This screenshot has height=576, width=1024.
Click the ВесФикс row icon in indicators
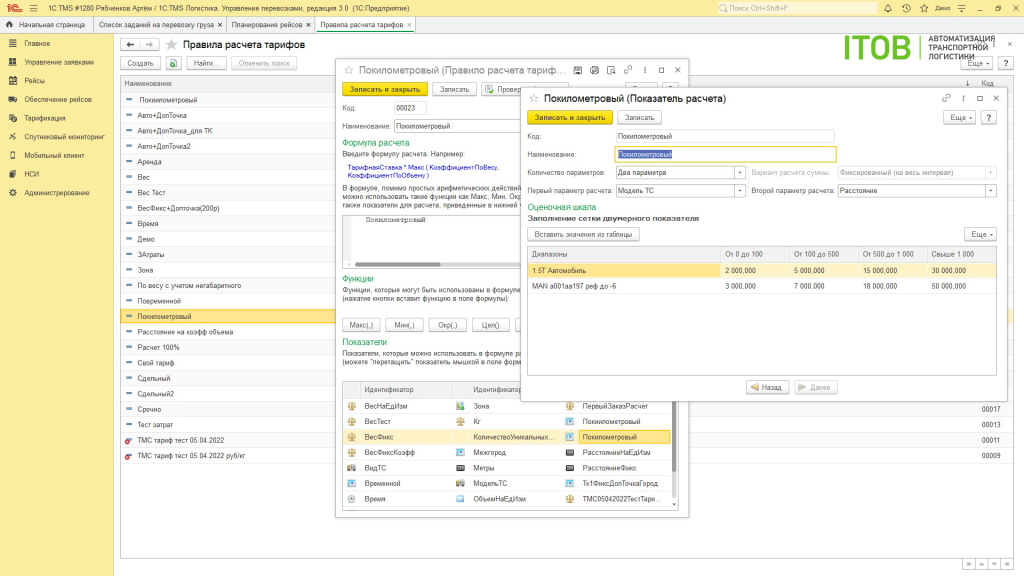coord(351,437)
